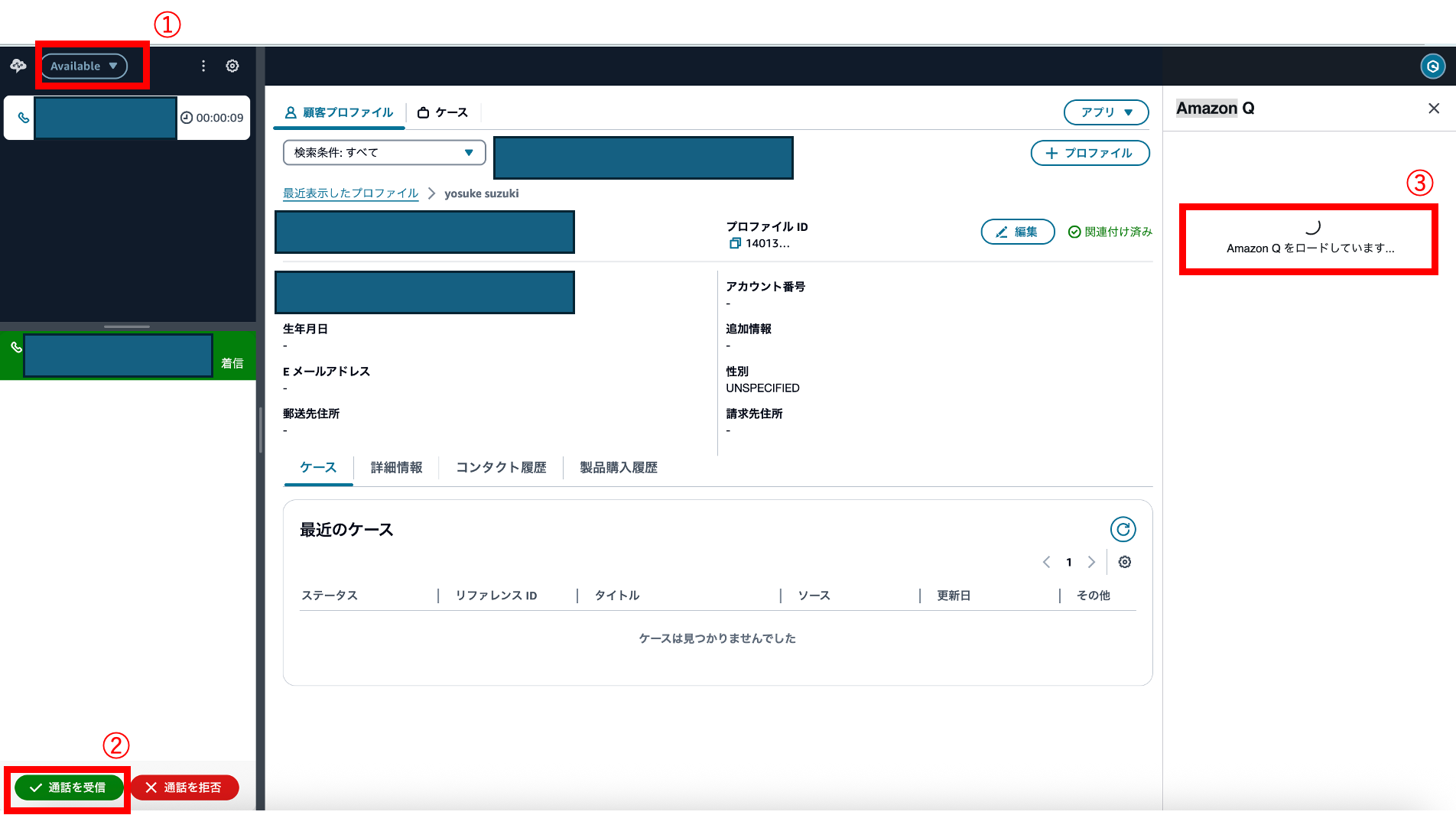Open the recent cases column settings gear
Image resolution: width=1456 pixels, height=815 pixels.
tap(1124, 562)
